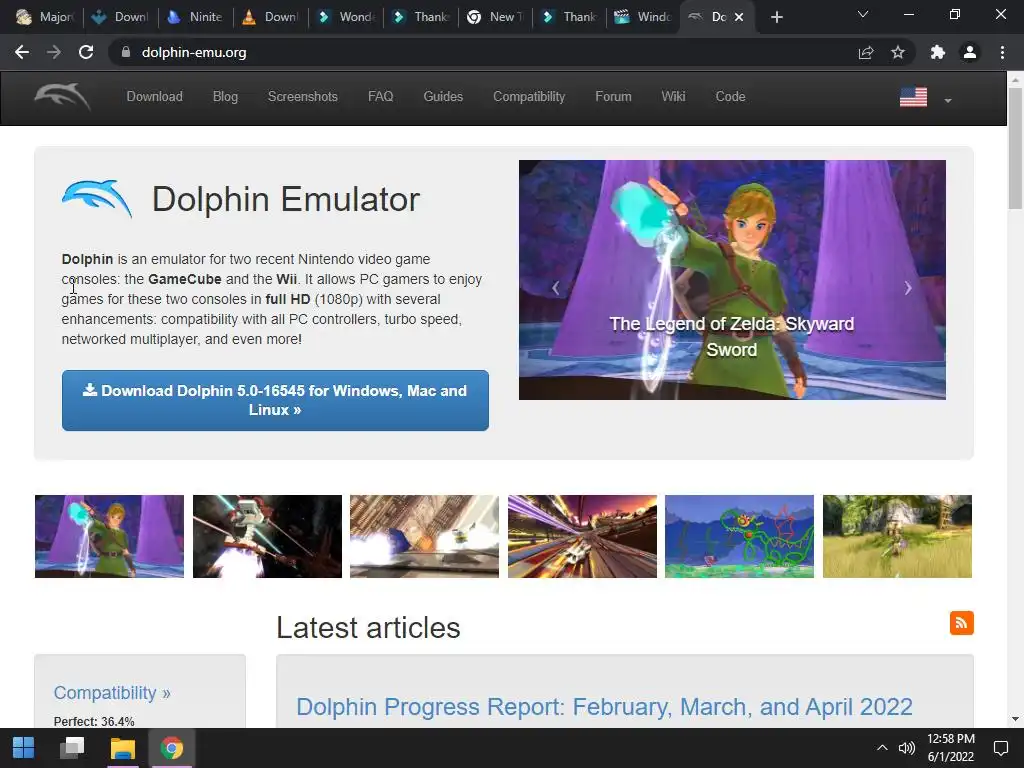
Task: Open the Windows Start menu
Action: pyautogui.click(x=24, y=748)
